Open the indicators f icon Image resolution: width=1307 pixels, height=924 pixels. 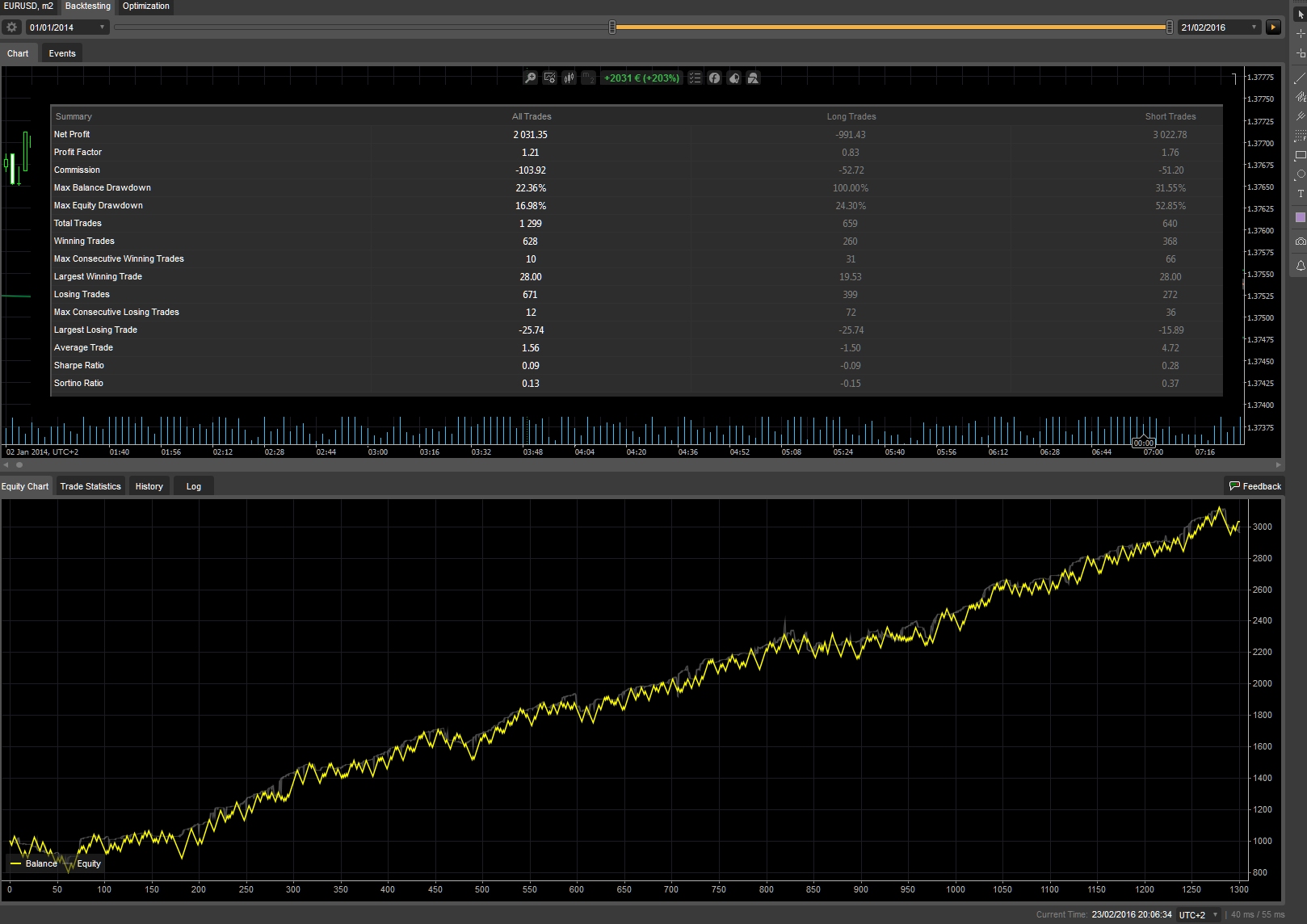(x=714, y=78)
